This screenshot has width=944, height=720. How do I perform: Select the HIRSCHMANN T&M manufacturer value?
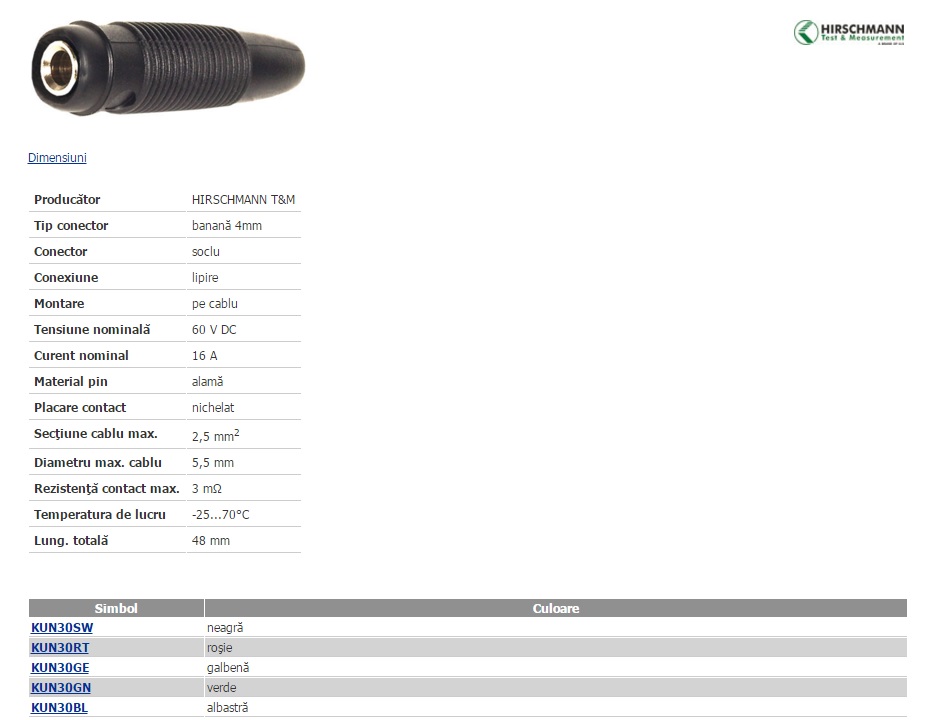click(x=243, y=200)
